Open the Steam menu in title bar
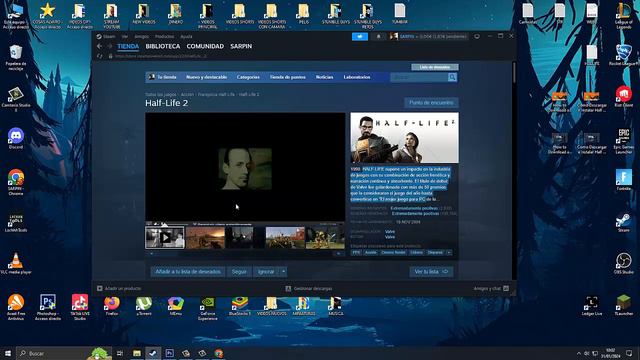The image size is (640, 360). pos(106,36)
